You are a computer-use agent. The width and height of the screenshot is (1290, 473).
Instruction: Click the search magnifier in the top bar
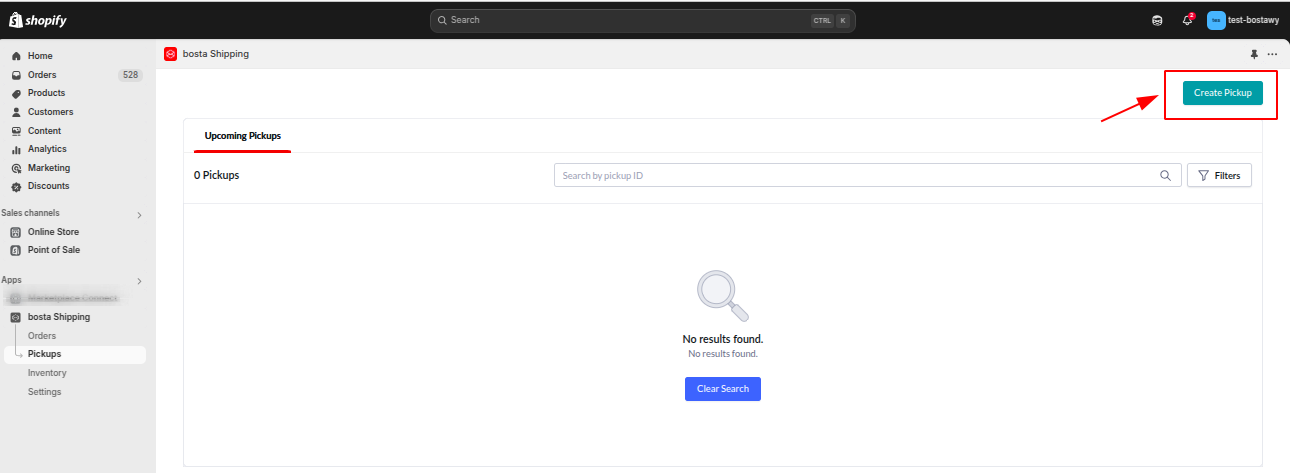pos(443,20)
